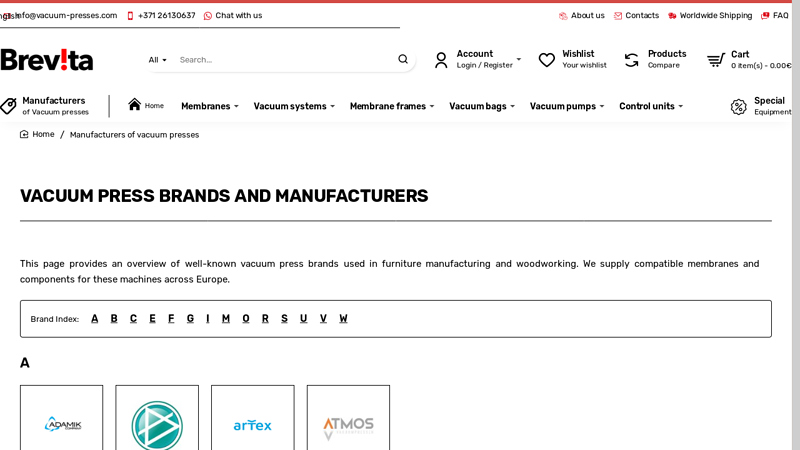This screenshot has width=800, height=450.
Task: Jump to brand index letter B
Action: (114, 318)
